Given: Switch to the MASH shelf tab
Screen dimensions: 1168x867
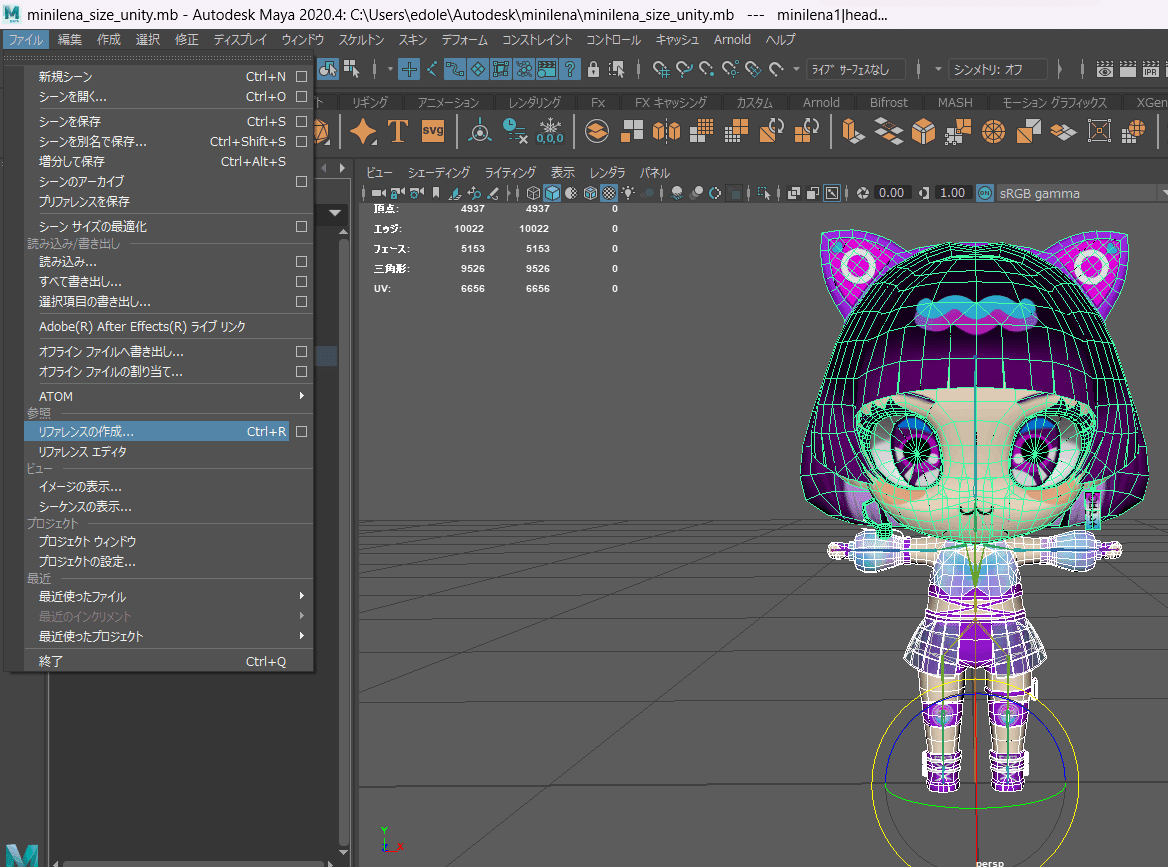Looking at the screenshot, I should tap(955, 103).
